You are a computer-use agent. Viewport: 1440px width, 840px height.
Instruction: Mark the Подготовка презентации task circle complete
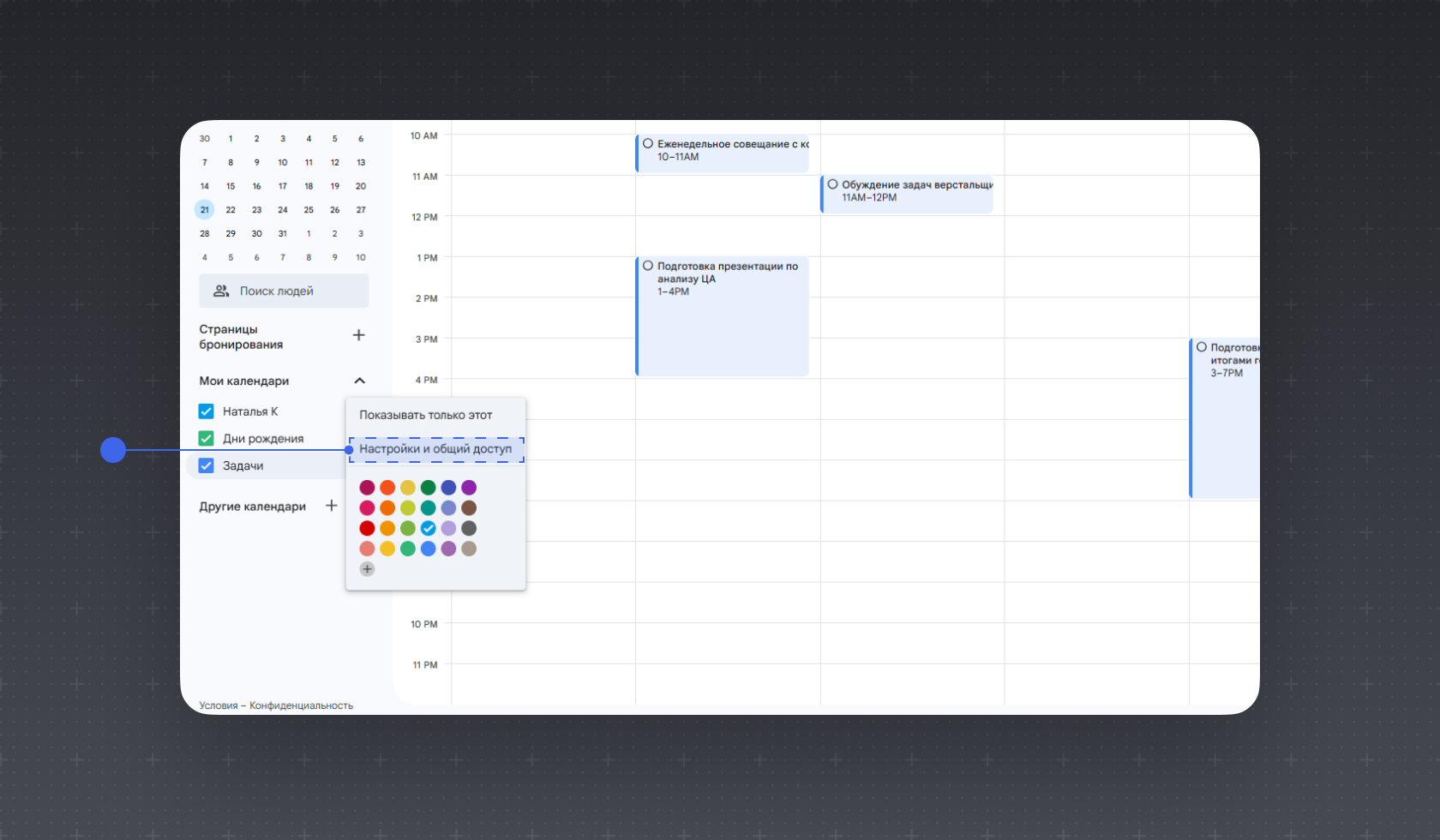pyautogui.click(x=648, y=266)
